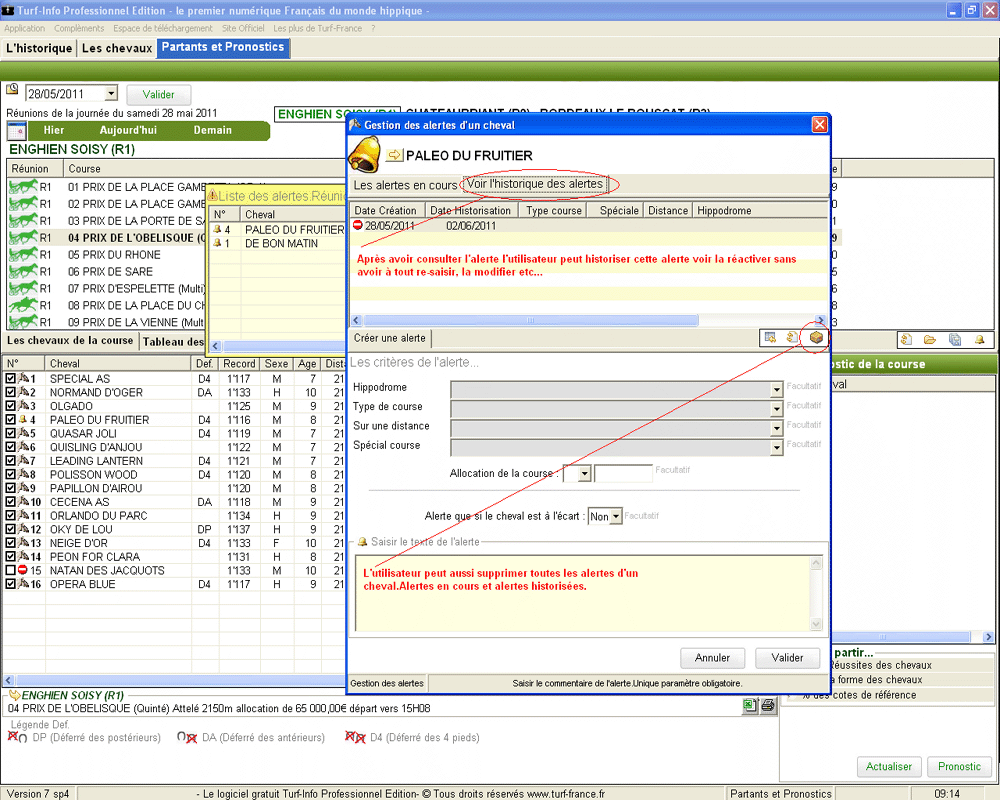The height and width of the screenshot is (800, 1000).
Task: Click the printer icon beside race details
Action: tap(768, 705)
